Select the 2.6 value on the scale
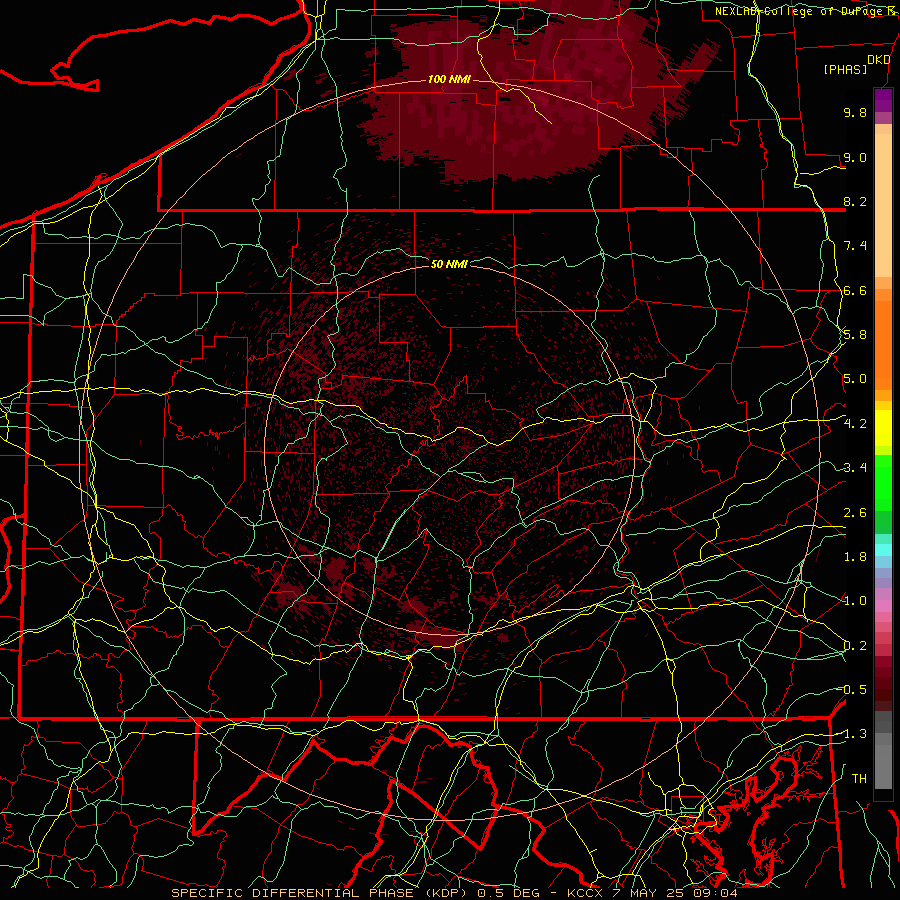Image resolution: width=900 pixels, height=900 pixels. [855, 513]
